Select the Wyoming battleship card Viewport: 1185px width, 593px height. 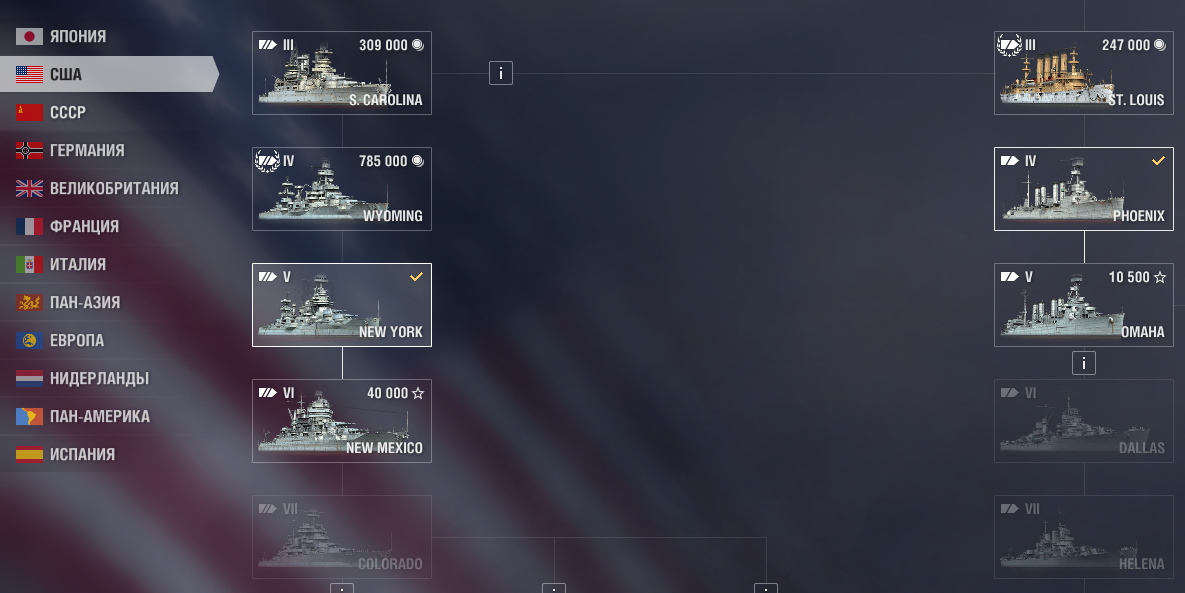342,189
